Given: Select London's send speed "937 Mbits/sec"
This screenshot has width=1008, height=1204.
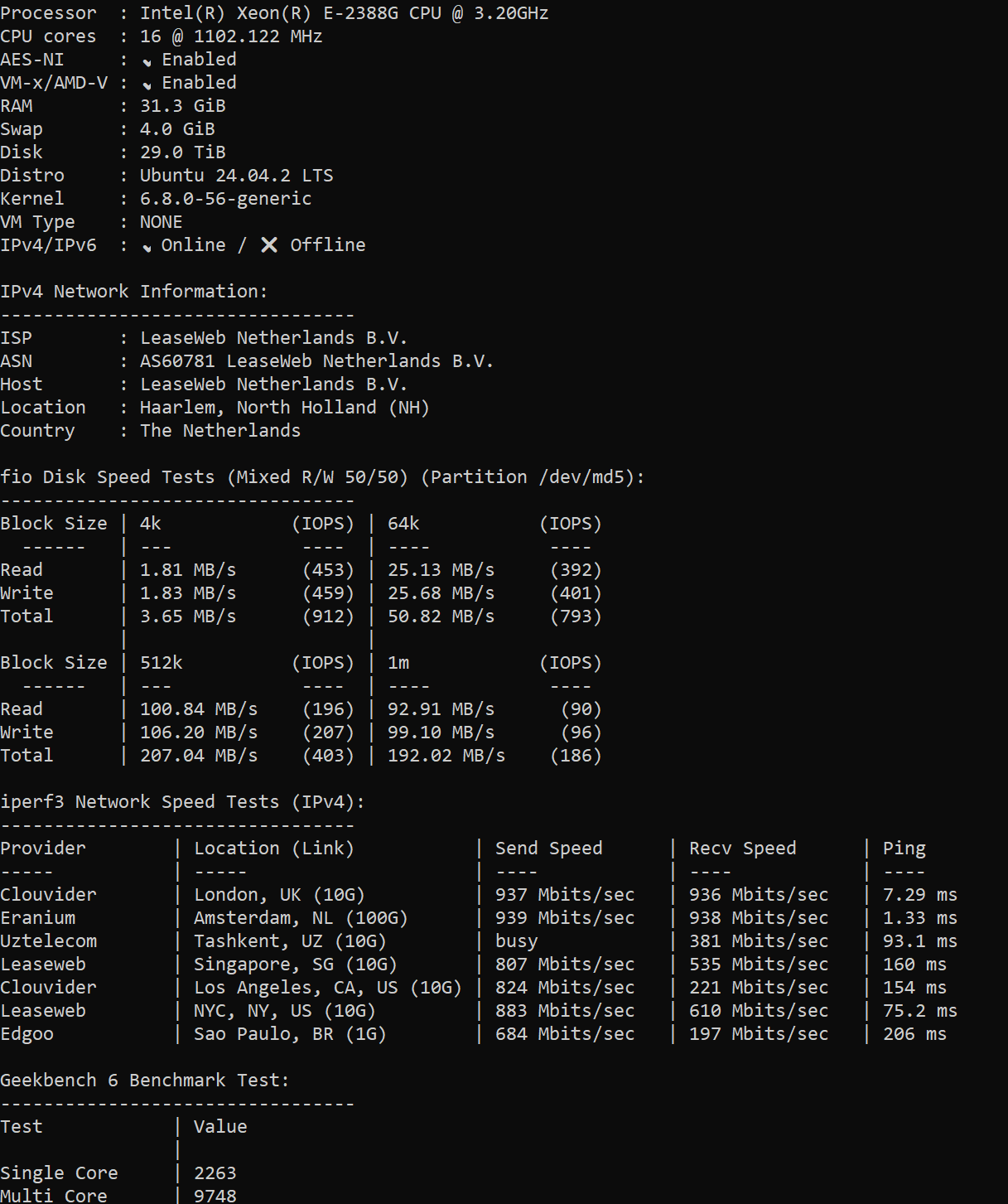Looking at the screenshot, I should click(x=565, y=895).
